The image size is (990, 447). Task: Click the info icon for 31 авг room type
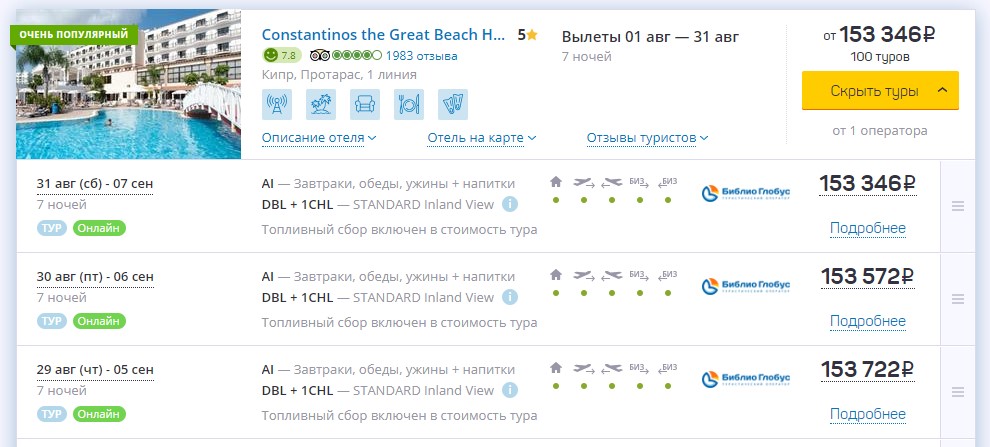(510, 205)
